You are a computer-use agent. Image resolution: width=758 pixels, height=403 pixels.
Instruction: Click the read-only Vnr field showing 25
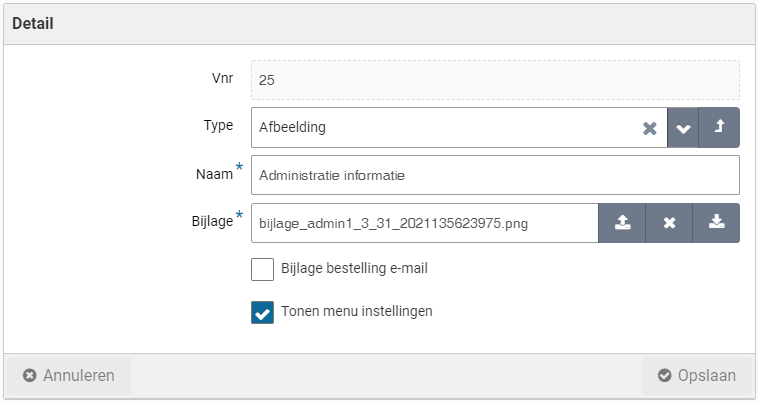click(494, 80)
